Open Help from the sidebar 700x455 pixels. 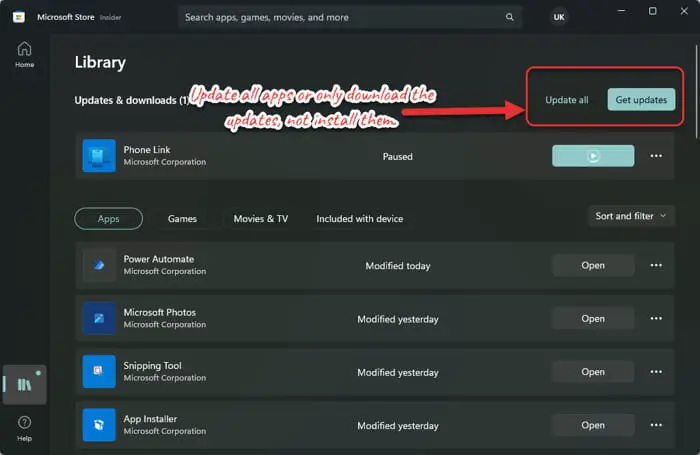(x=24, y=428)
